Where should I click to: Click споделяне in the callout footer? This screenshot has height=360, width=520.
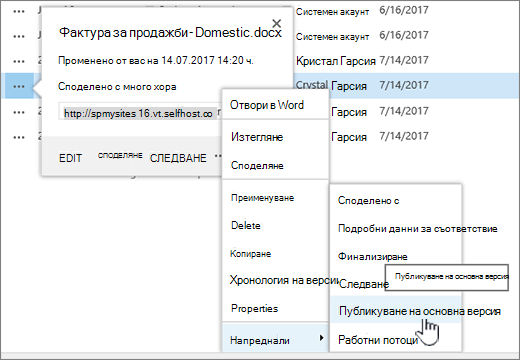(120, 155)
